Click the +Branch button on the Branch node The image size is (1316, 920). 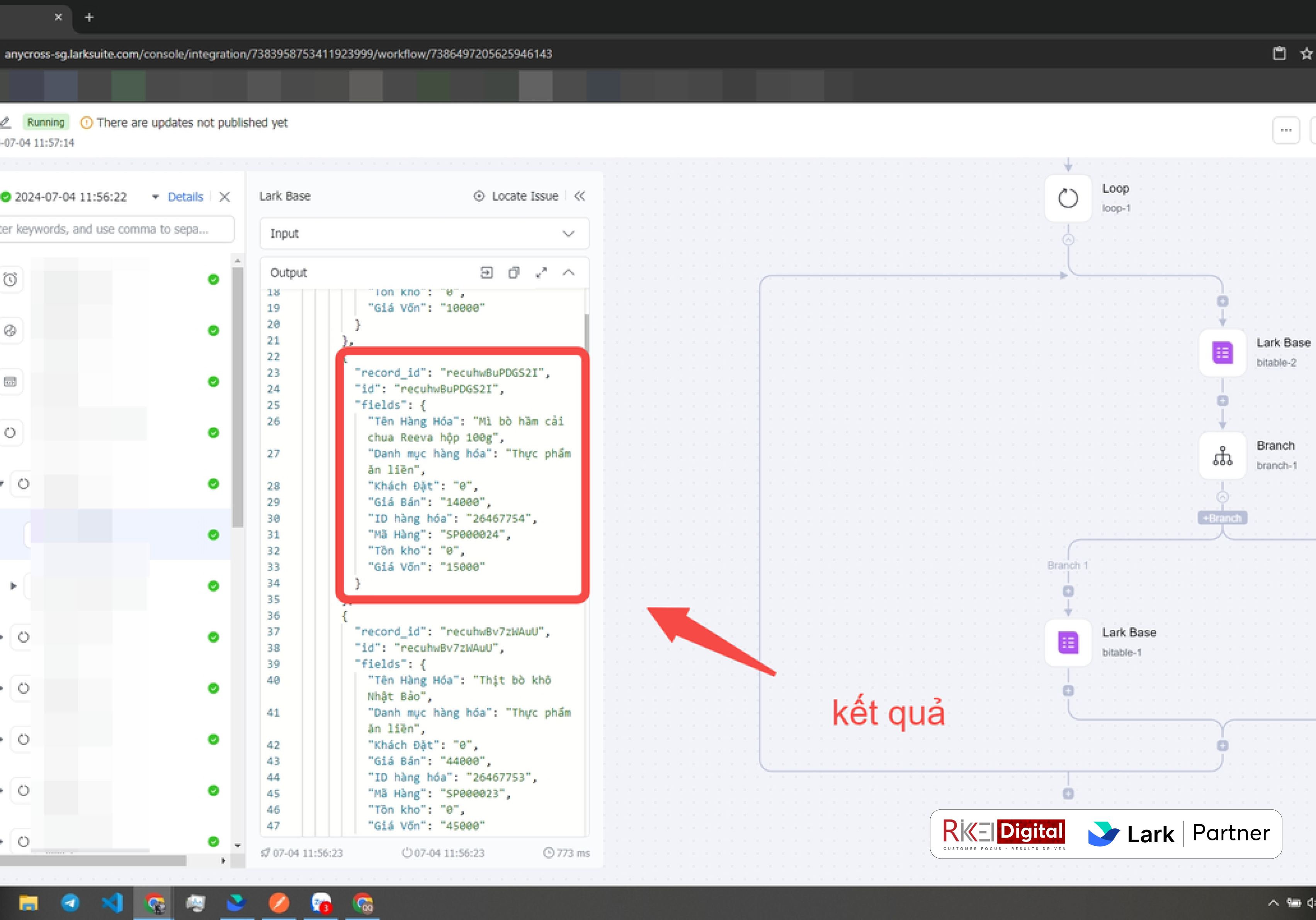1222,517
